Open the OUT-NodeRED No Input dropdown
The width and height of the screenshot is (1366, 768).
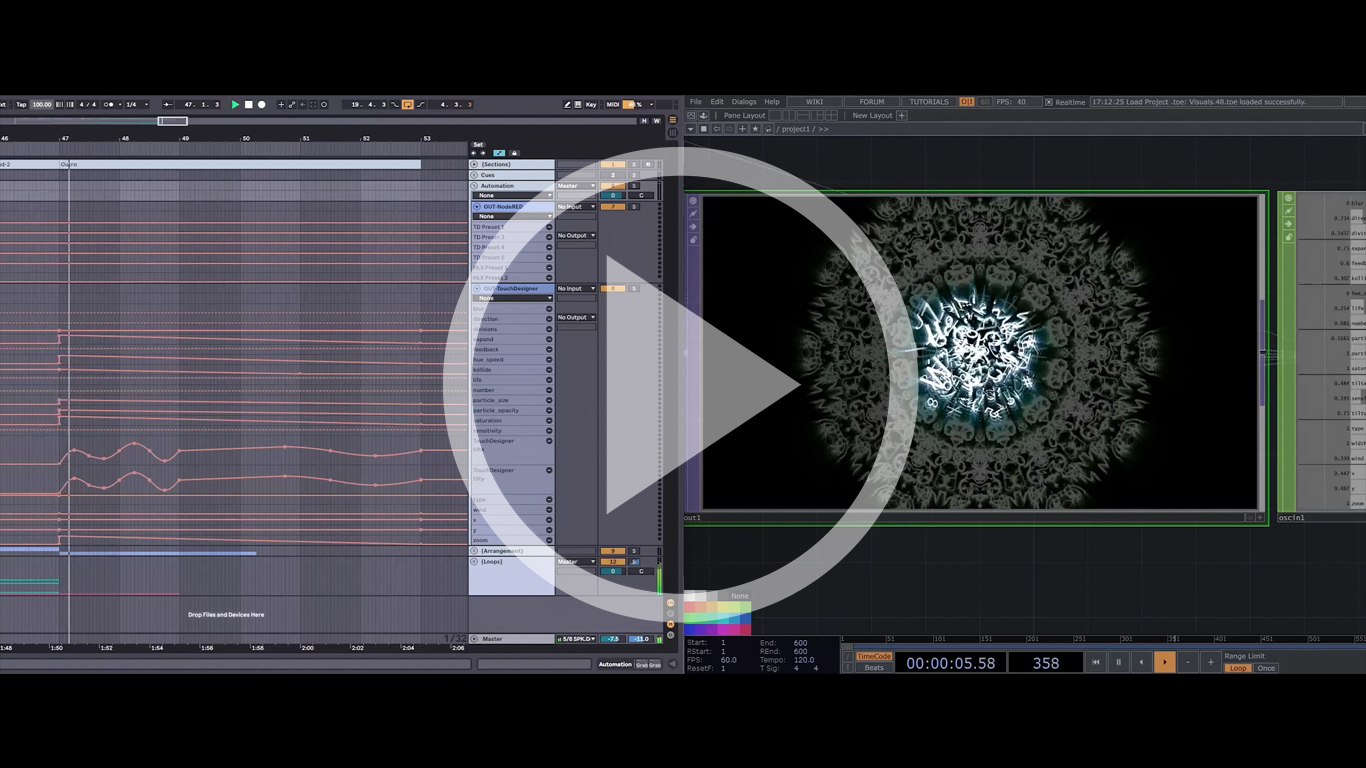pyautogui.click(x=576, y=207)
